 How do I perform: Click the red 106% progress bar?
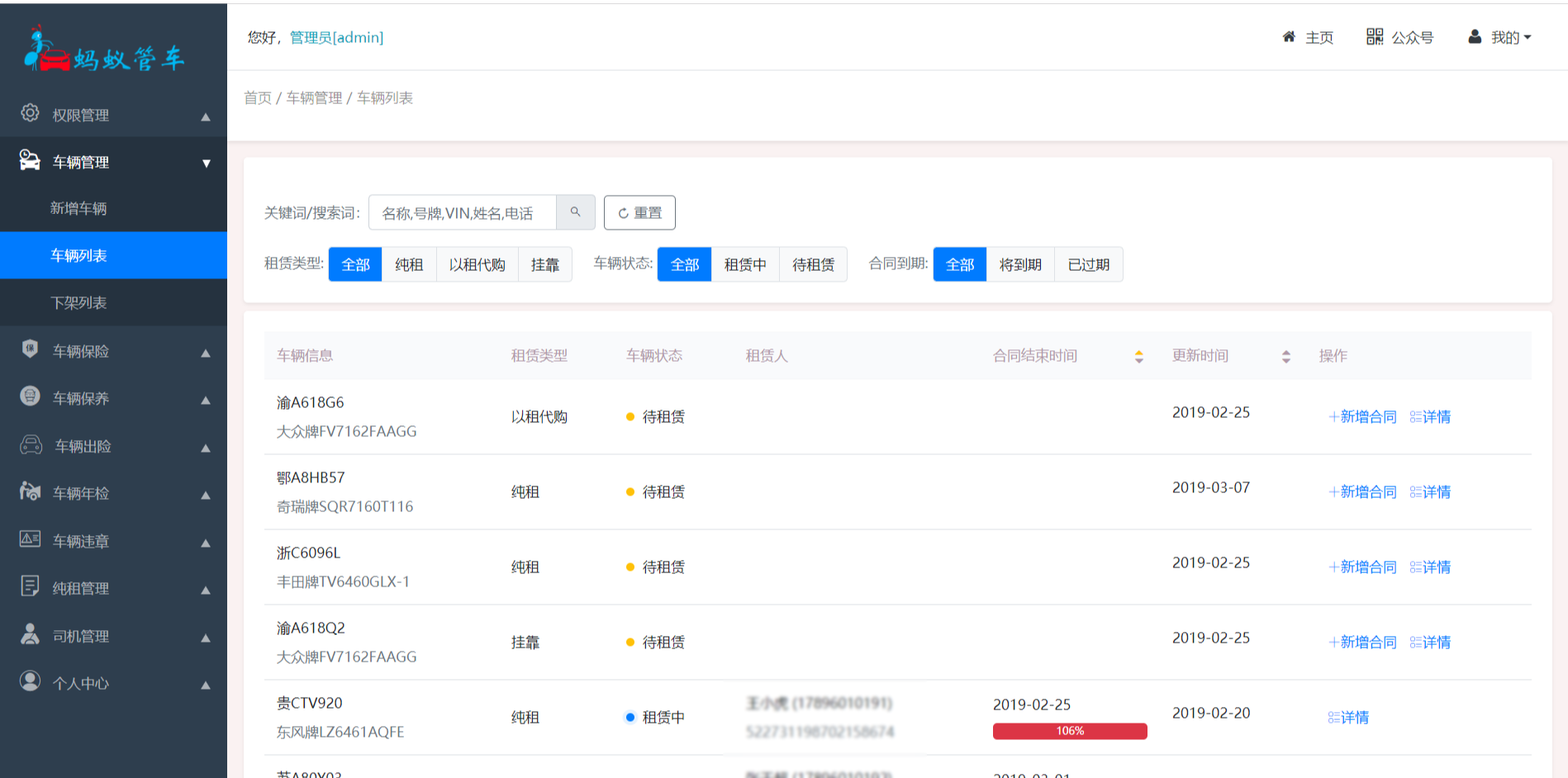point(1070,731)
